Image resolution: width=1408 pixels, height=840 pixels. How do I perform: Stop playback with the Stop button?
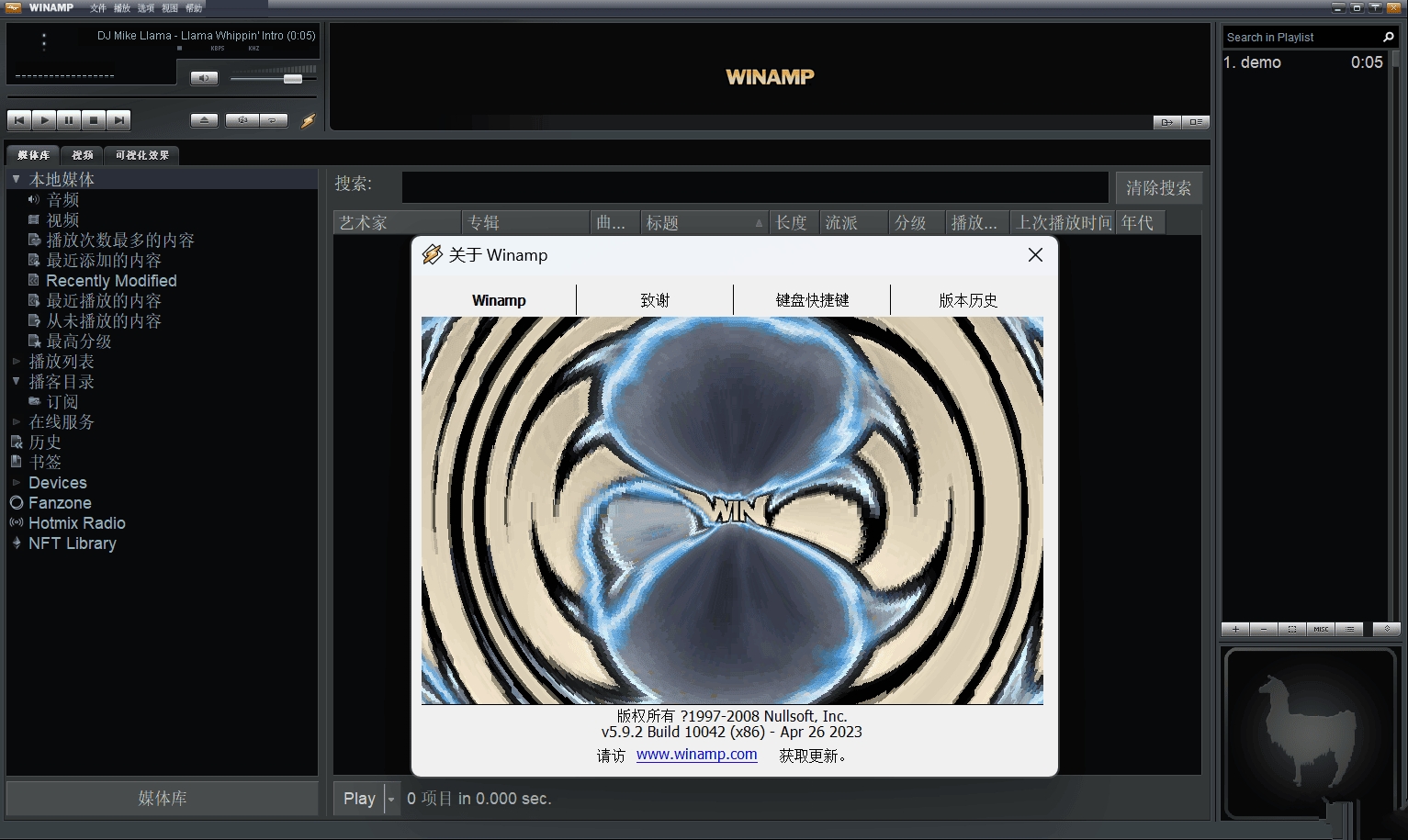pyautogui.click(x=94, y=120)
